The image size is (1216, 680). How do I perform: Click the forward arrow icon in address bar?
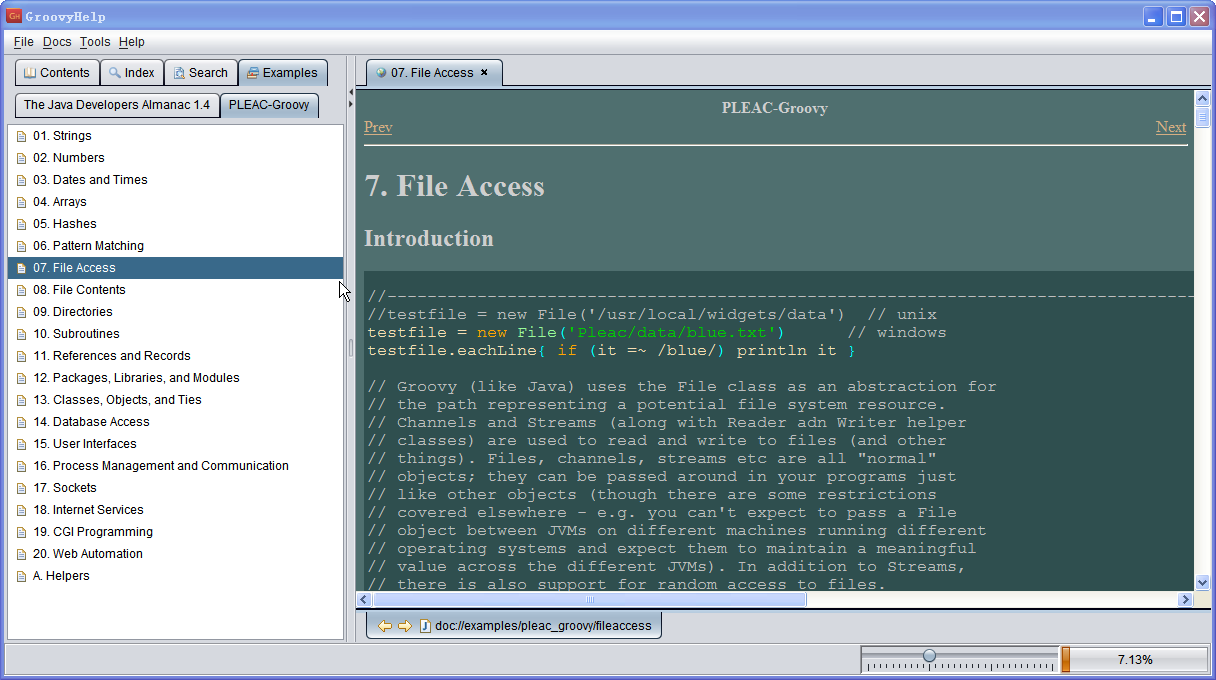[404, 626]
